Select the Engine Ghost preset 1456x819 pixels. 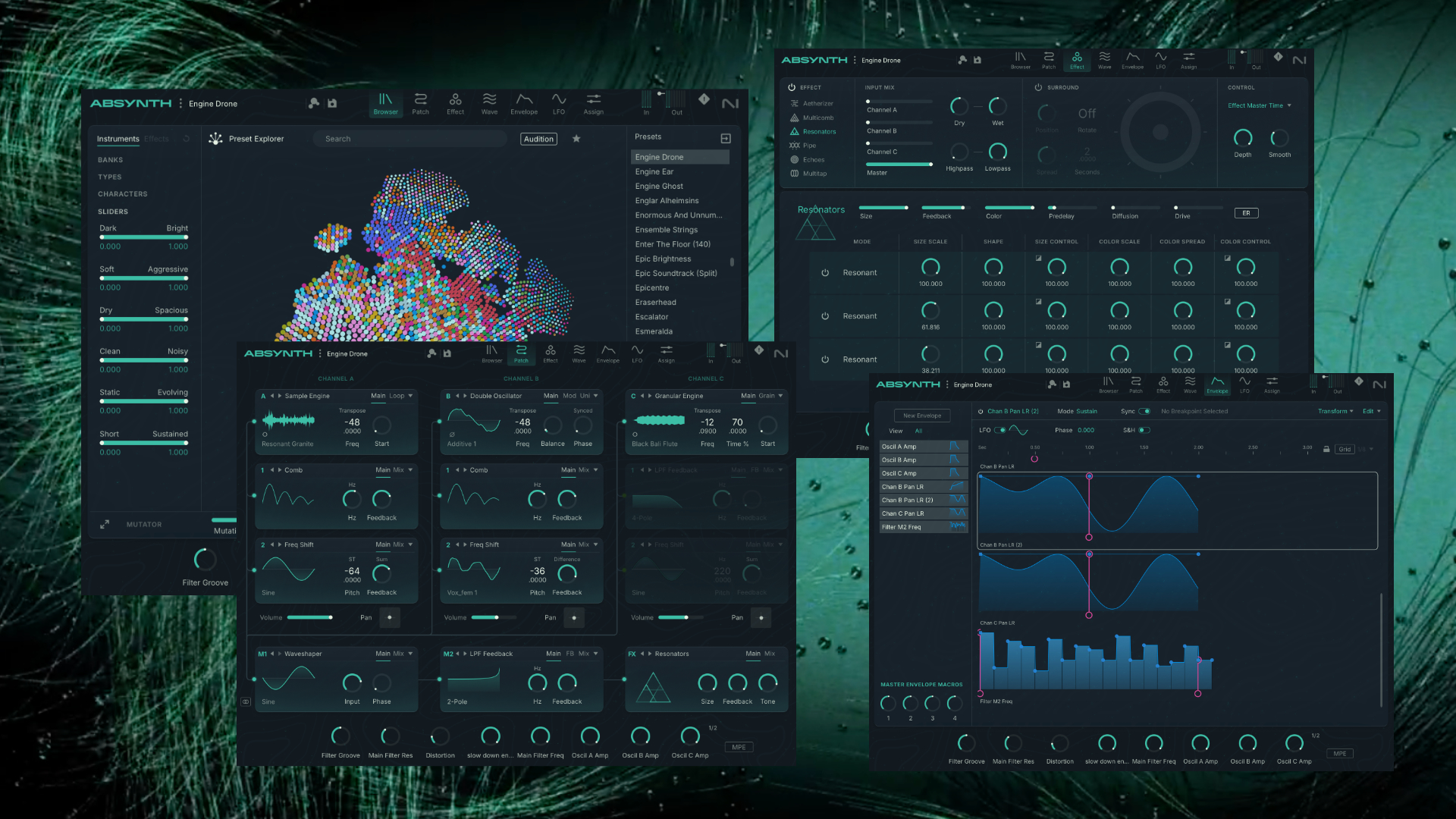point(659,186)
